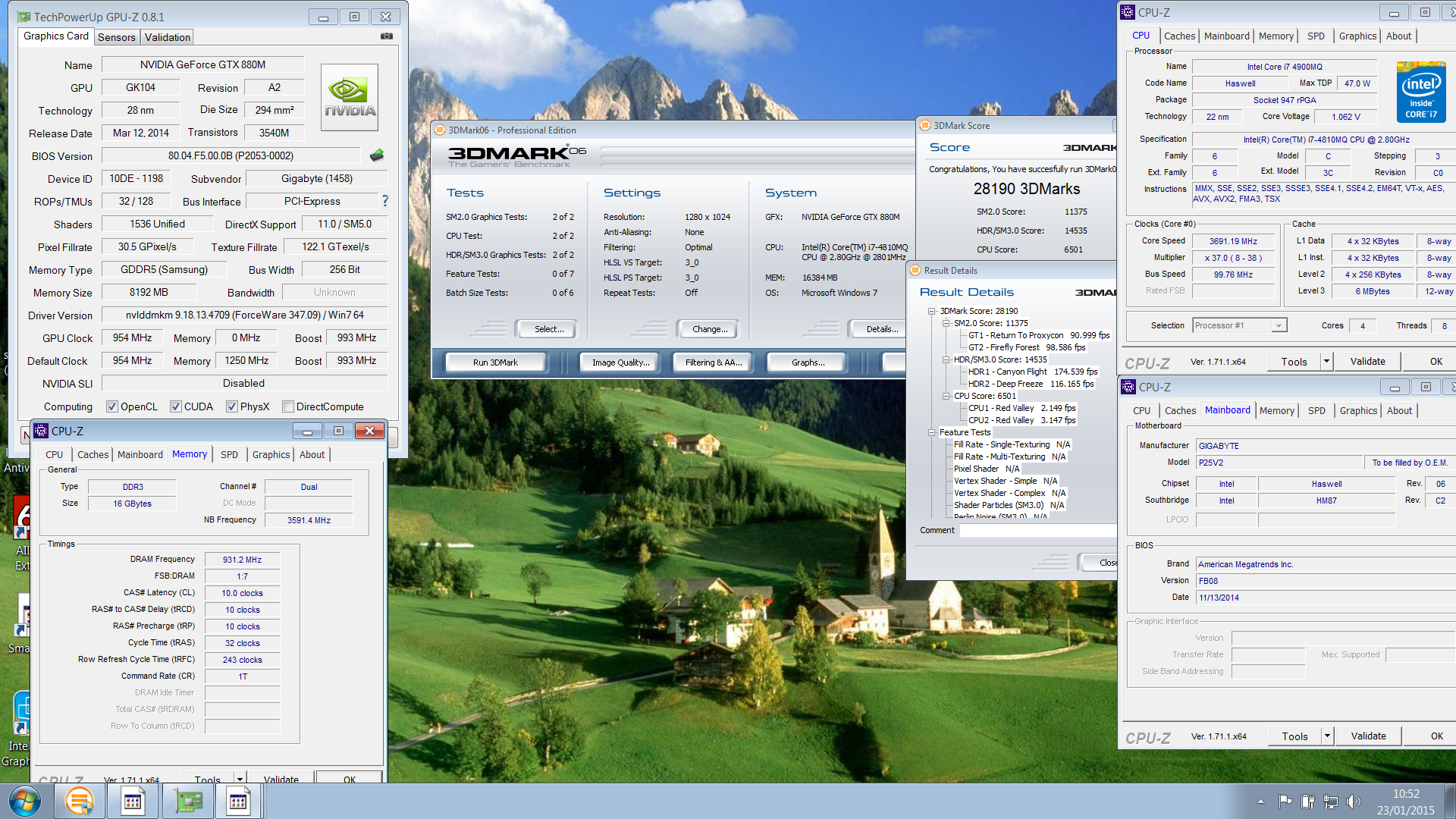
Task: Click Driver Version value in GPU-Z
Action: pyautogui.click(x=244, y=315)
